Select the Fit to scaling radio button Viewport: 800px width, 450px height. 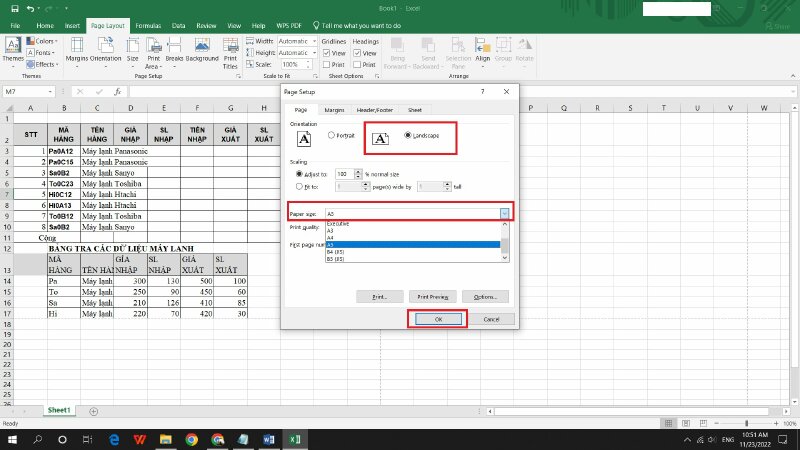(301, 186)
